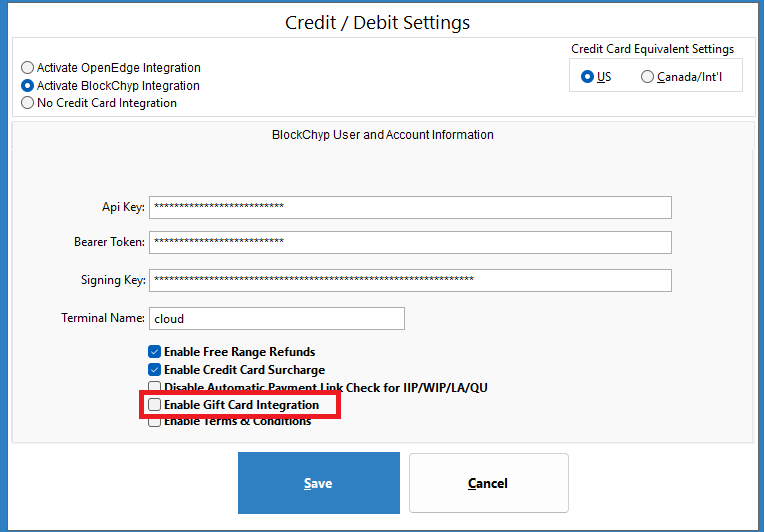Check Enable Terms & Conditions box

pyautogui.click(x=154, y=422)
